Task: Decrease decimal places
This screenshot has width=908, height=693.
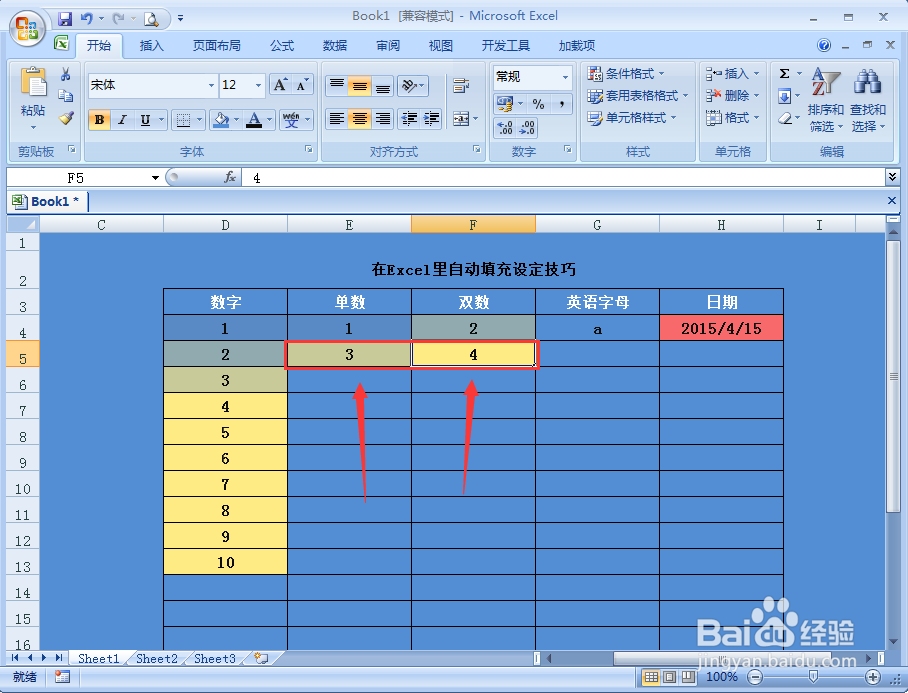Action: pos(527,127)
